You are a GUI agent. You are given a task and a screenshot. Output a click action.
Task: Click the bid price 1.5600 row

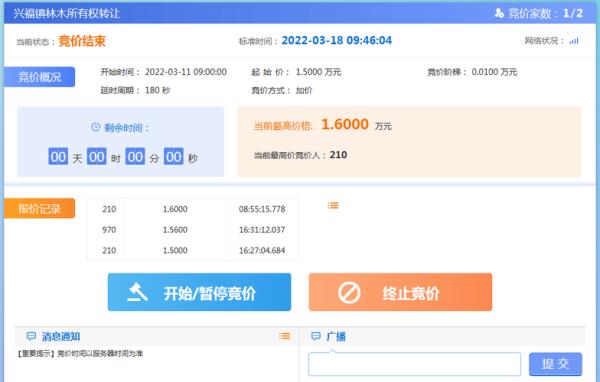tap(175, 230)
